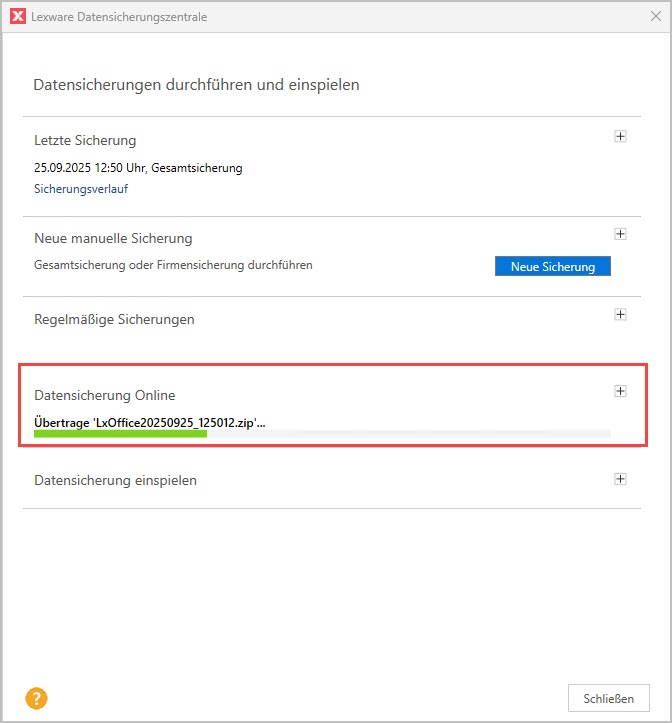The image size is (672, 723).
Task: Expand the Neue manuelle Sicherung section
Action: [620, 234]
